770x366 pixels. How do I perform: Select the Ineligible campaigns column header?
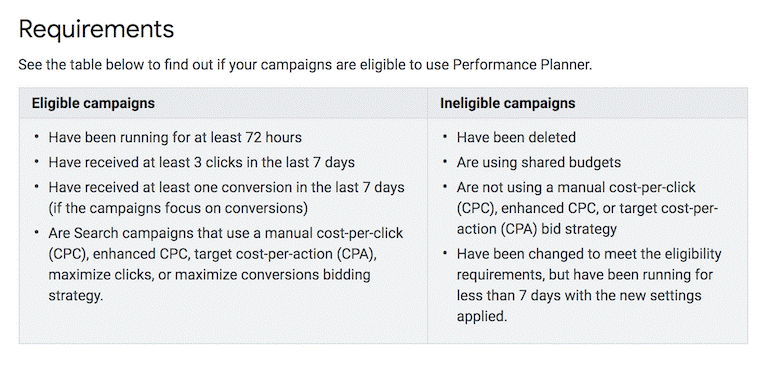507,103
